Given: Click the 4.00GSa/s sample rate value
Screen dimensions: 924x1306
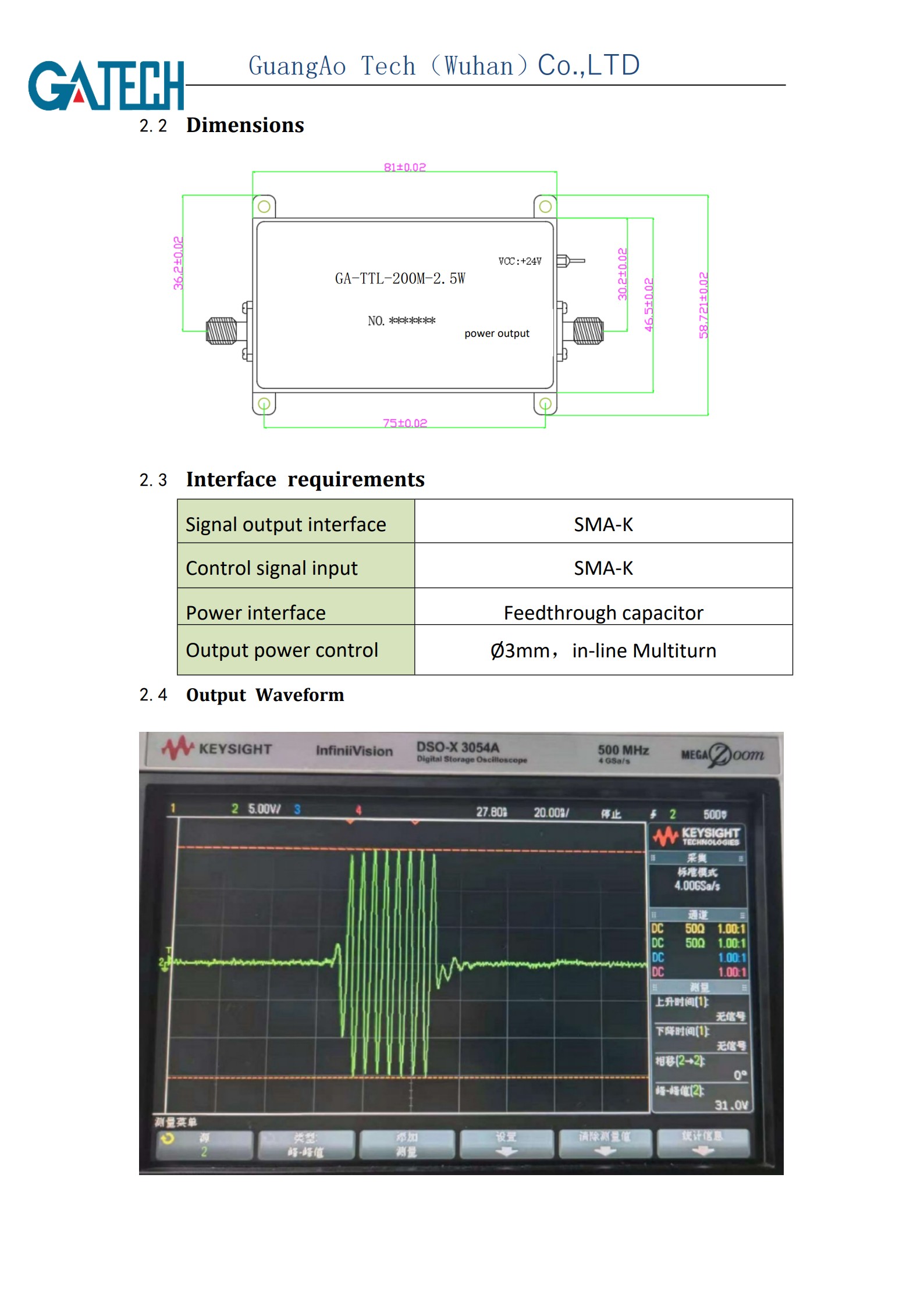Looking at the screenshot, I should point(697,886).
